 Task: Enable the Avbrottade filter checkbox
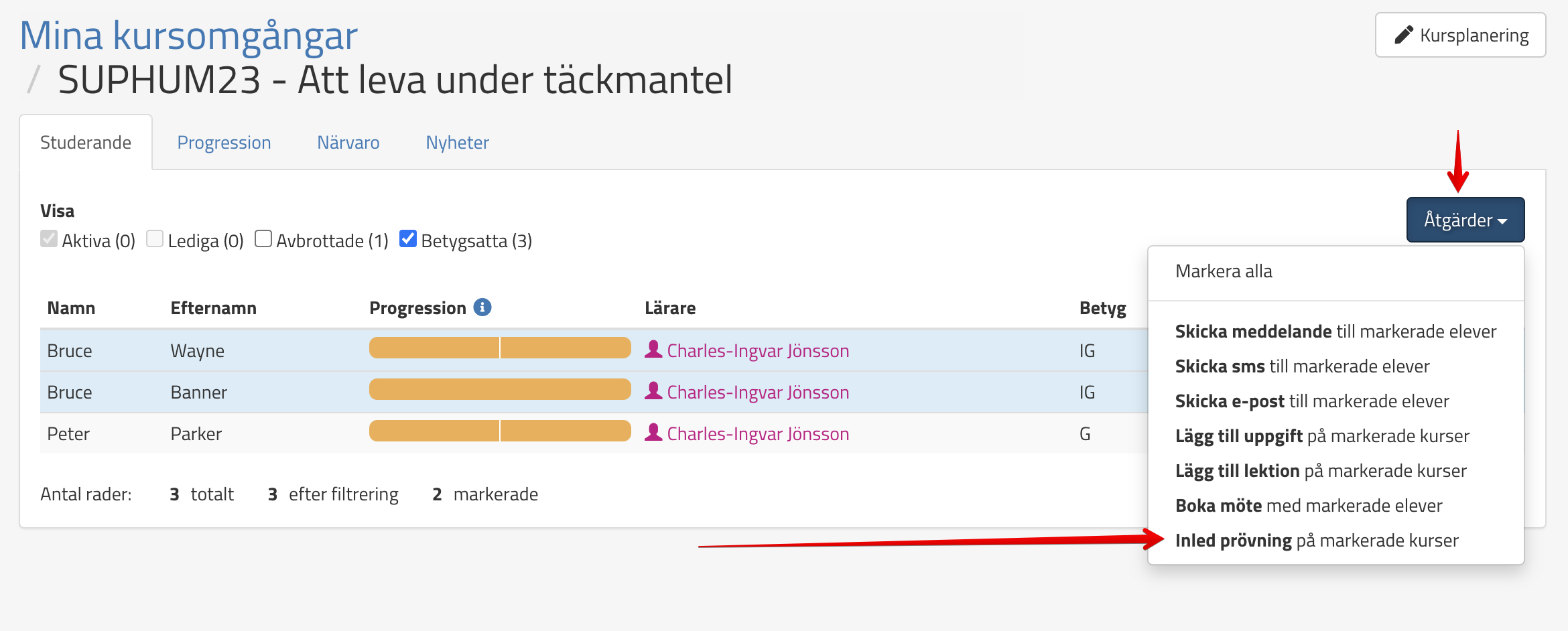[x=263, y=239]
